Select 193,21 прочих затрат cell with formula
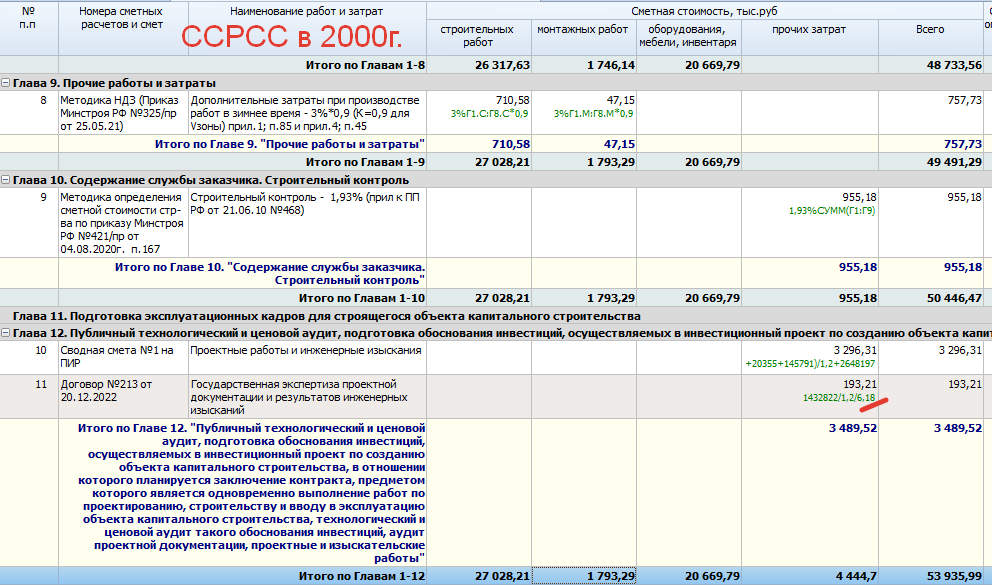Image resolution: width=992 pixels, height=585 pixels. click(809, 397)
